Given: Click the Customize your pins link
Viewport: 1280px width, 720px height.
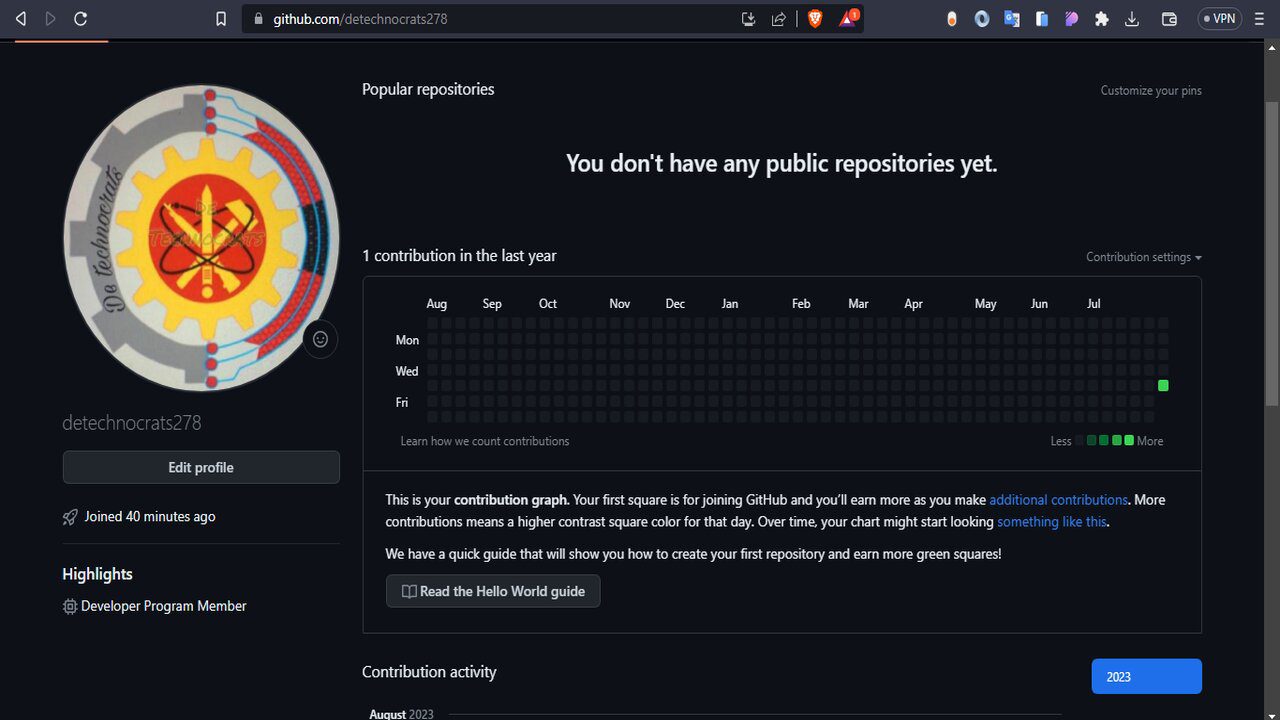Looking at the screenshot, I should pos(1151,90).
